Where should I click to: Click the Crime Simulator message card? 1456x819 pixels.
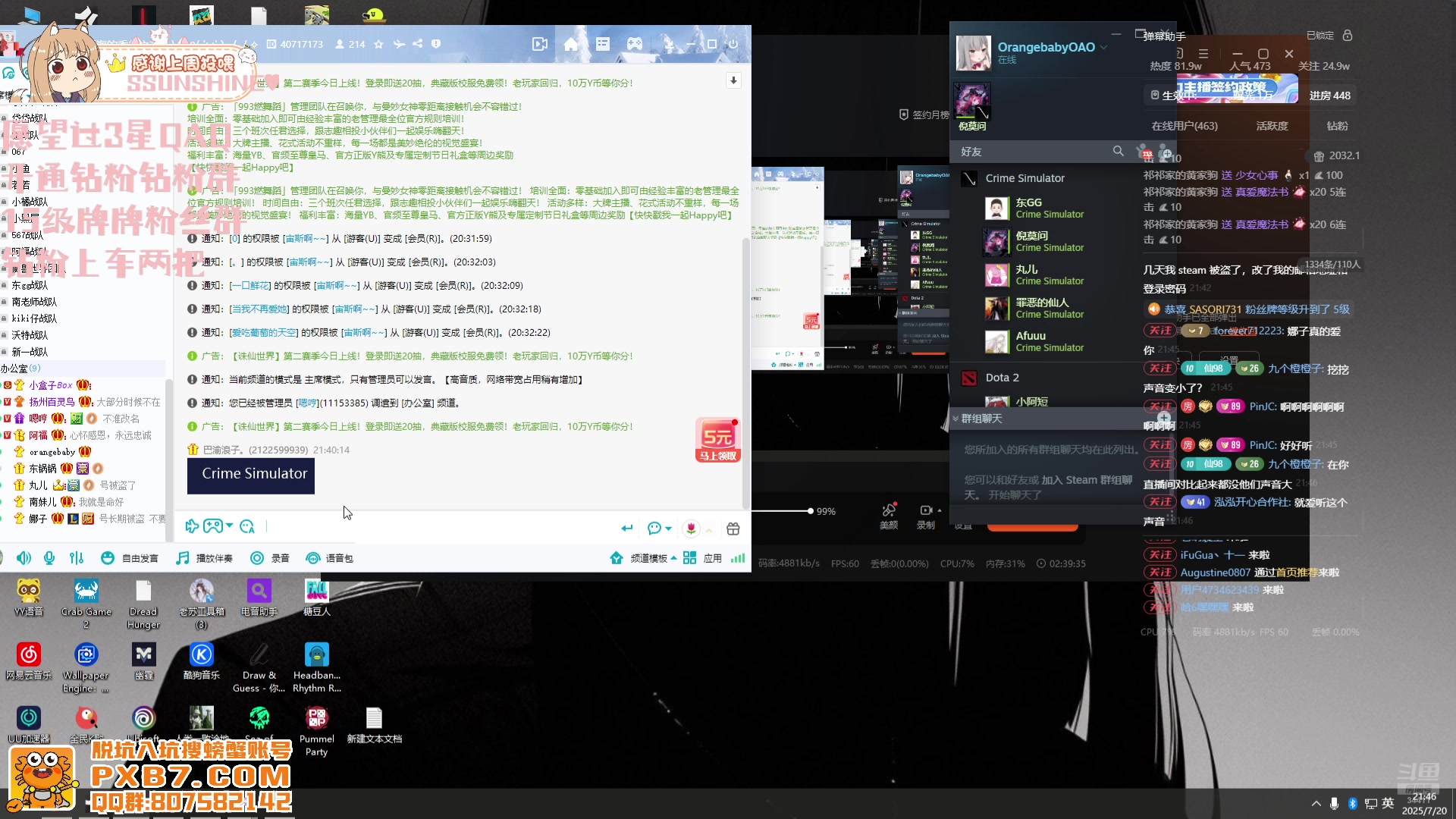(x=251, y=475)
